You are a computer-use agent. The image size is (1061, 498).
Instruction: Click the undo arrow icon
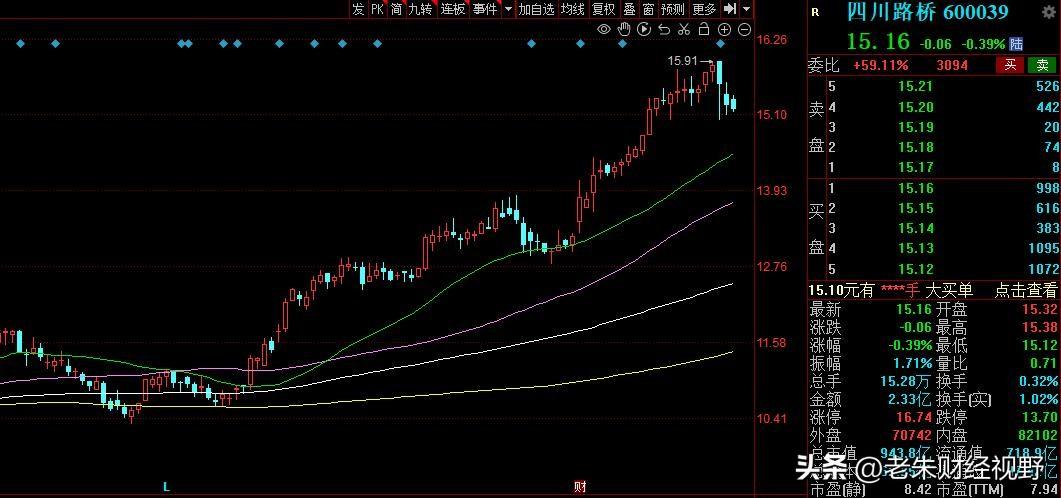[x=664, y=29]
